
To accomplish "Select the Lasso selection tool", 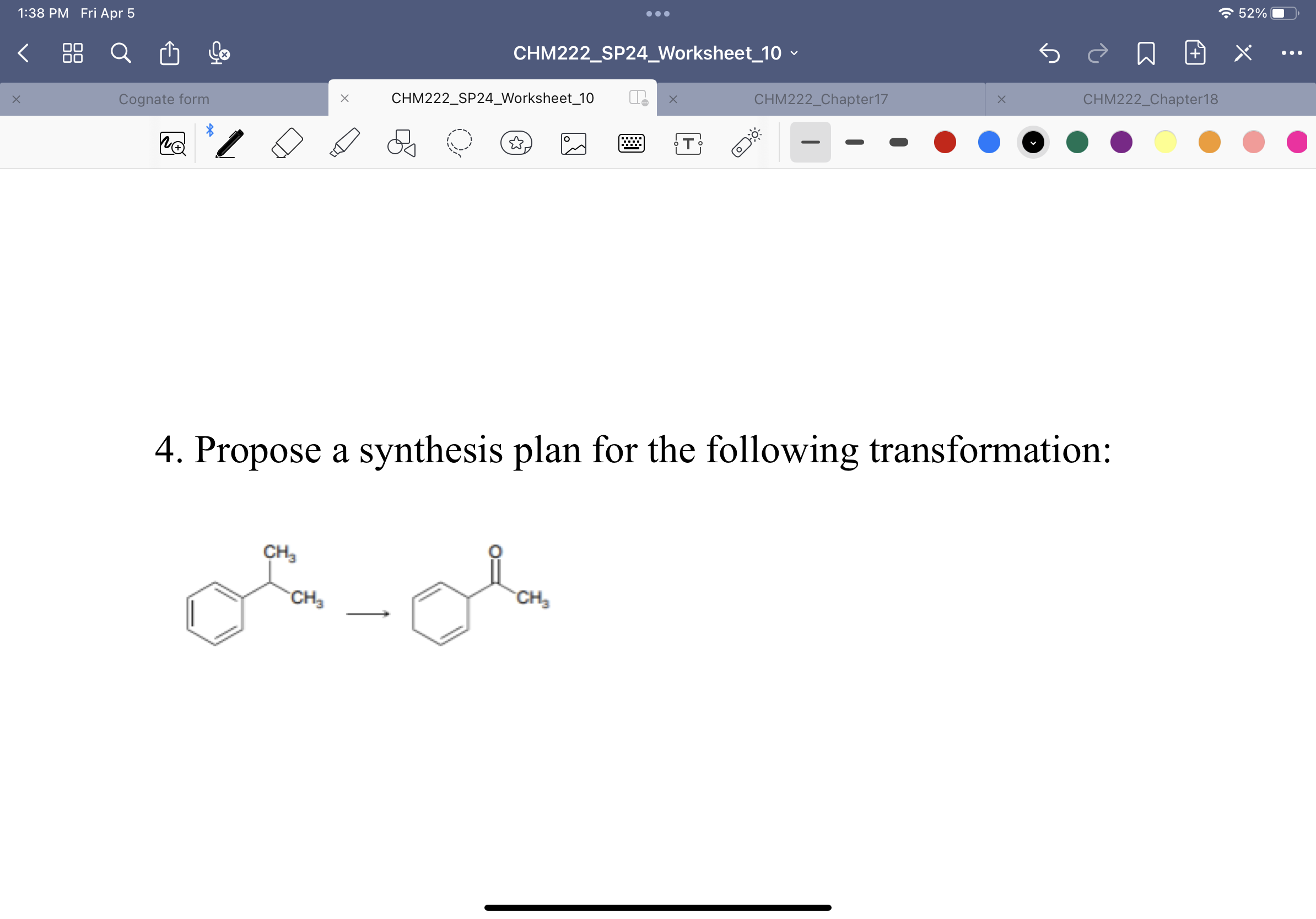I will 459,142.
